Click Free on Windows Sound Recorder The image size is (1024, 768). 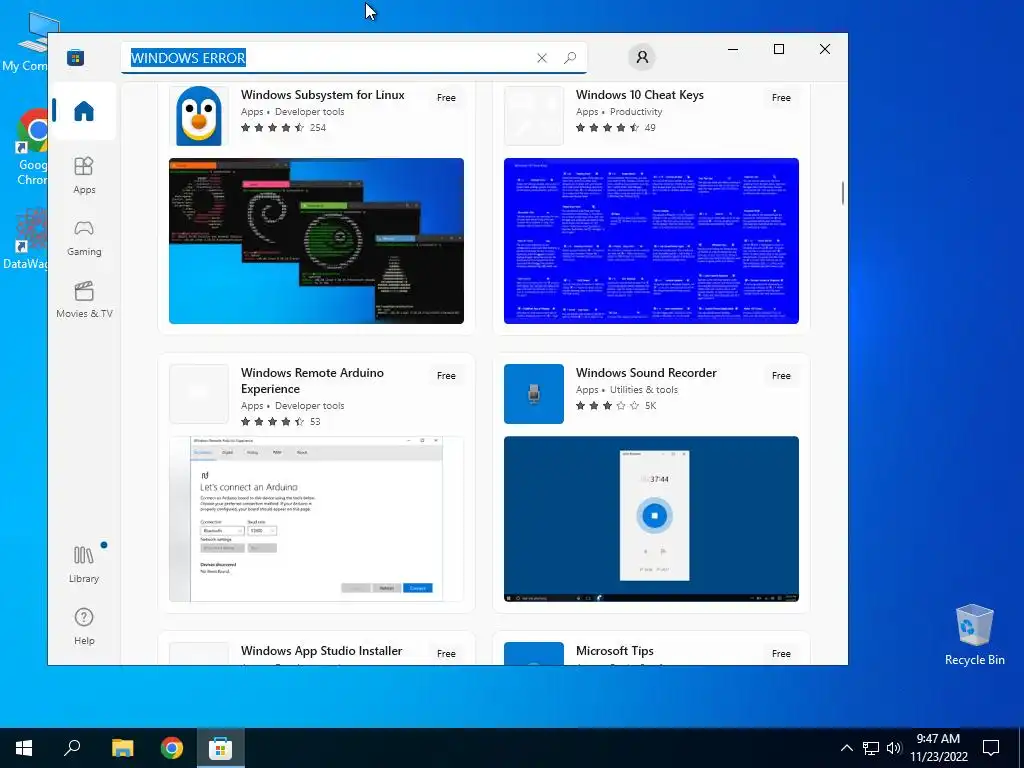pos(781,376)
